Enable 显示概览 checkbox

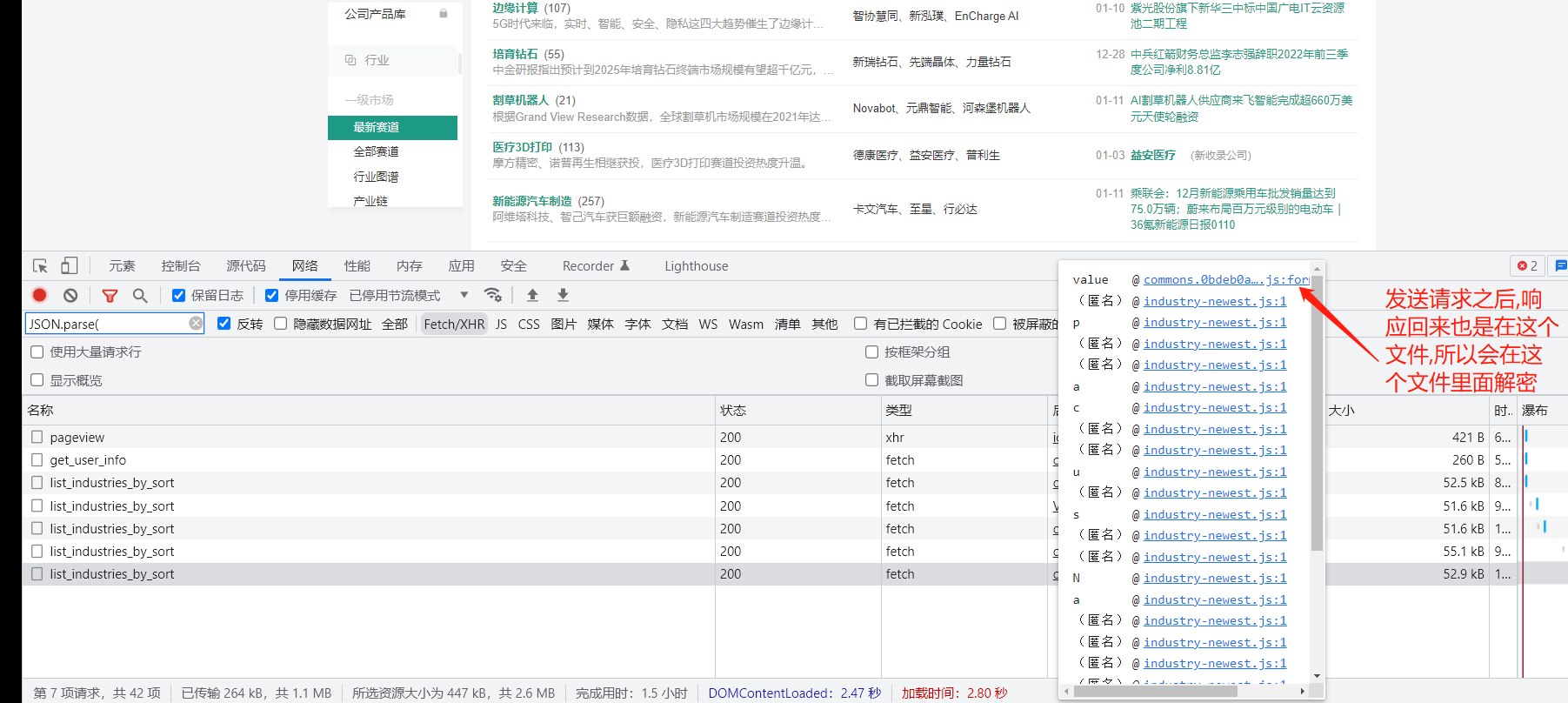[x=37, y=380]
